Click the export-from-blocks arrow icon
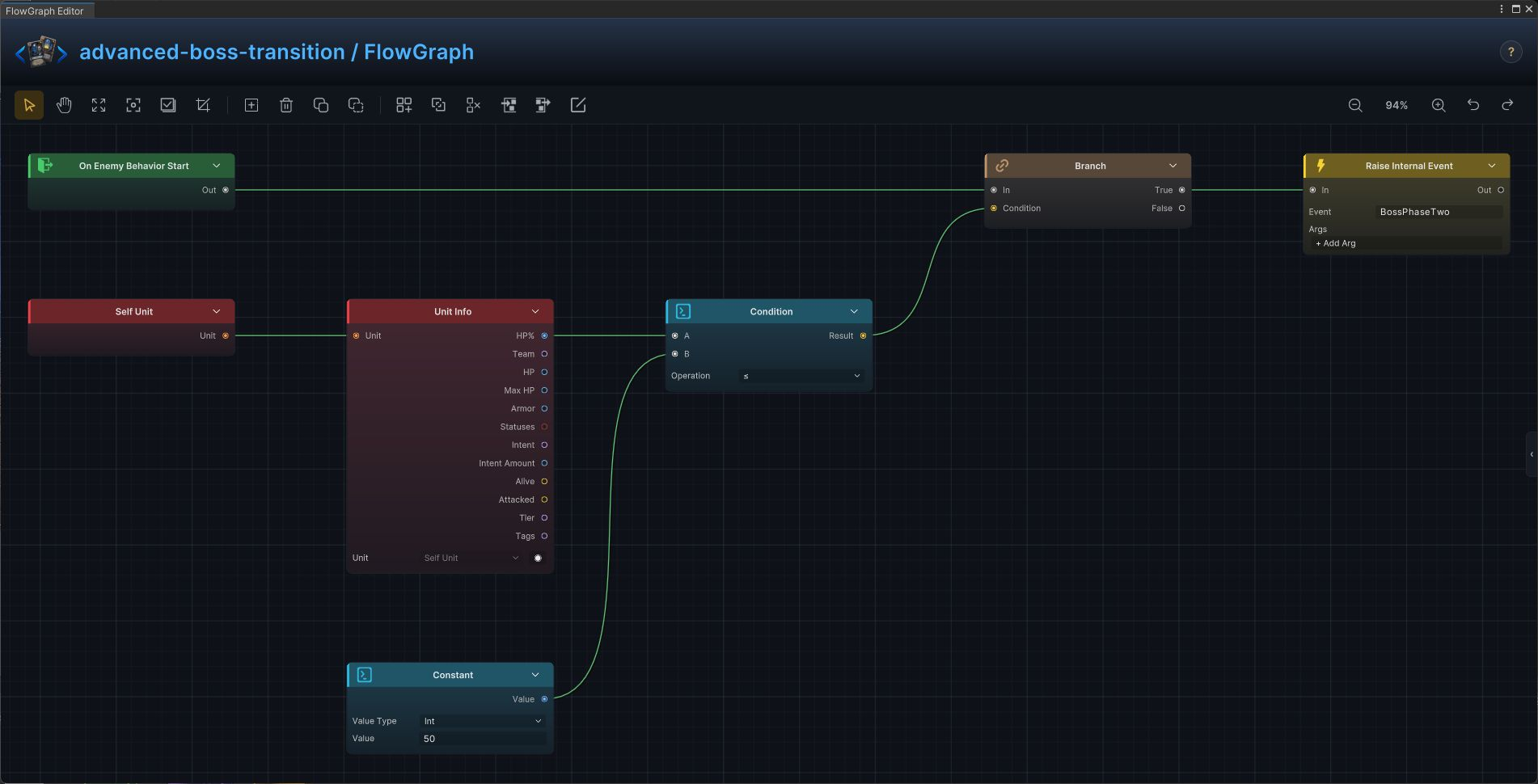 click(x=543, y=105)
